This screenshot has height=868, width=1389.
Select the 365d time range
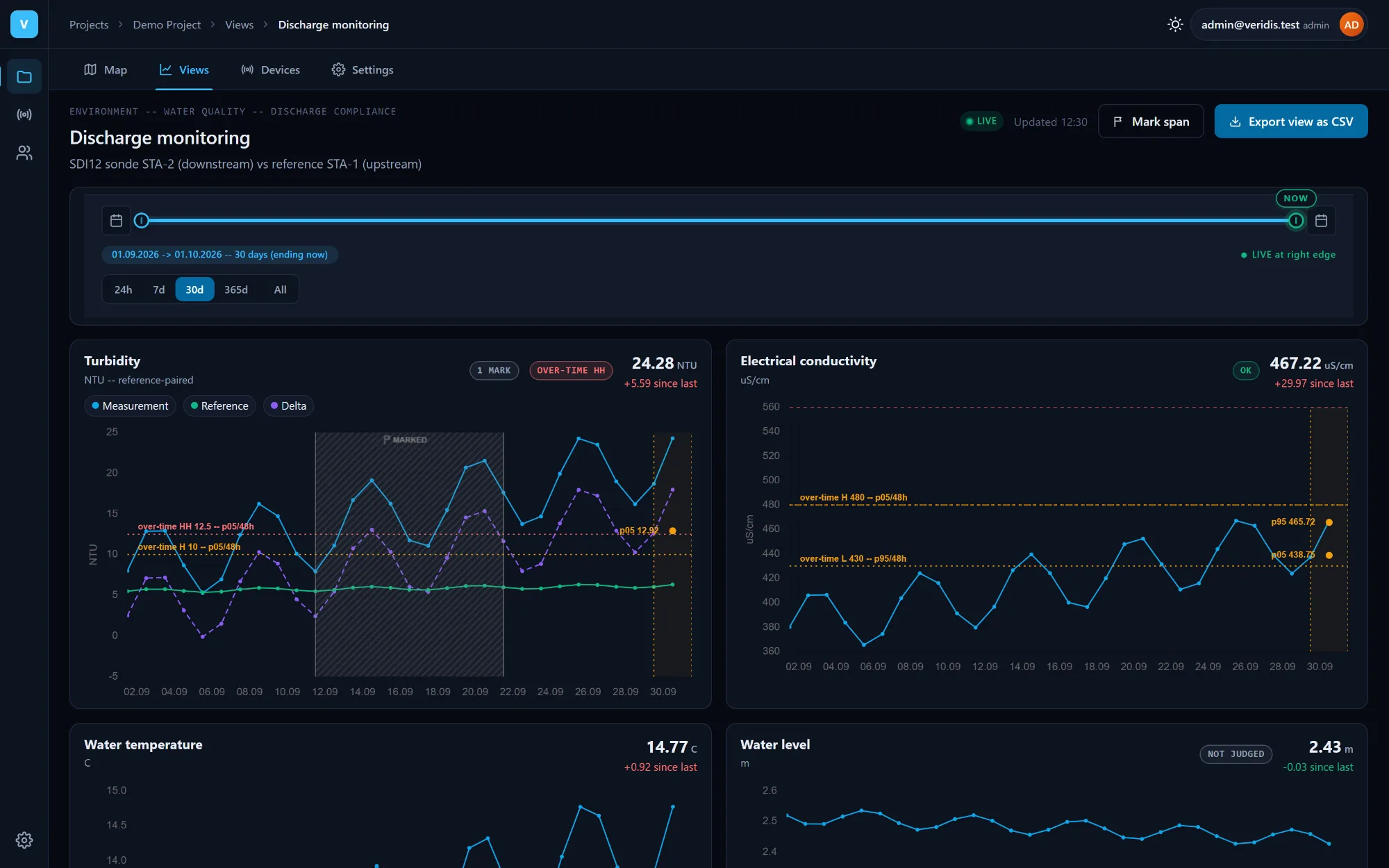coord(236,290)
